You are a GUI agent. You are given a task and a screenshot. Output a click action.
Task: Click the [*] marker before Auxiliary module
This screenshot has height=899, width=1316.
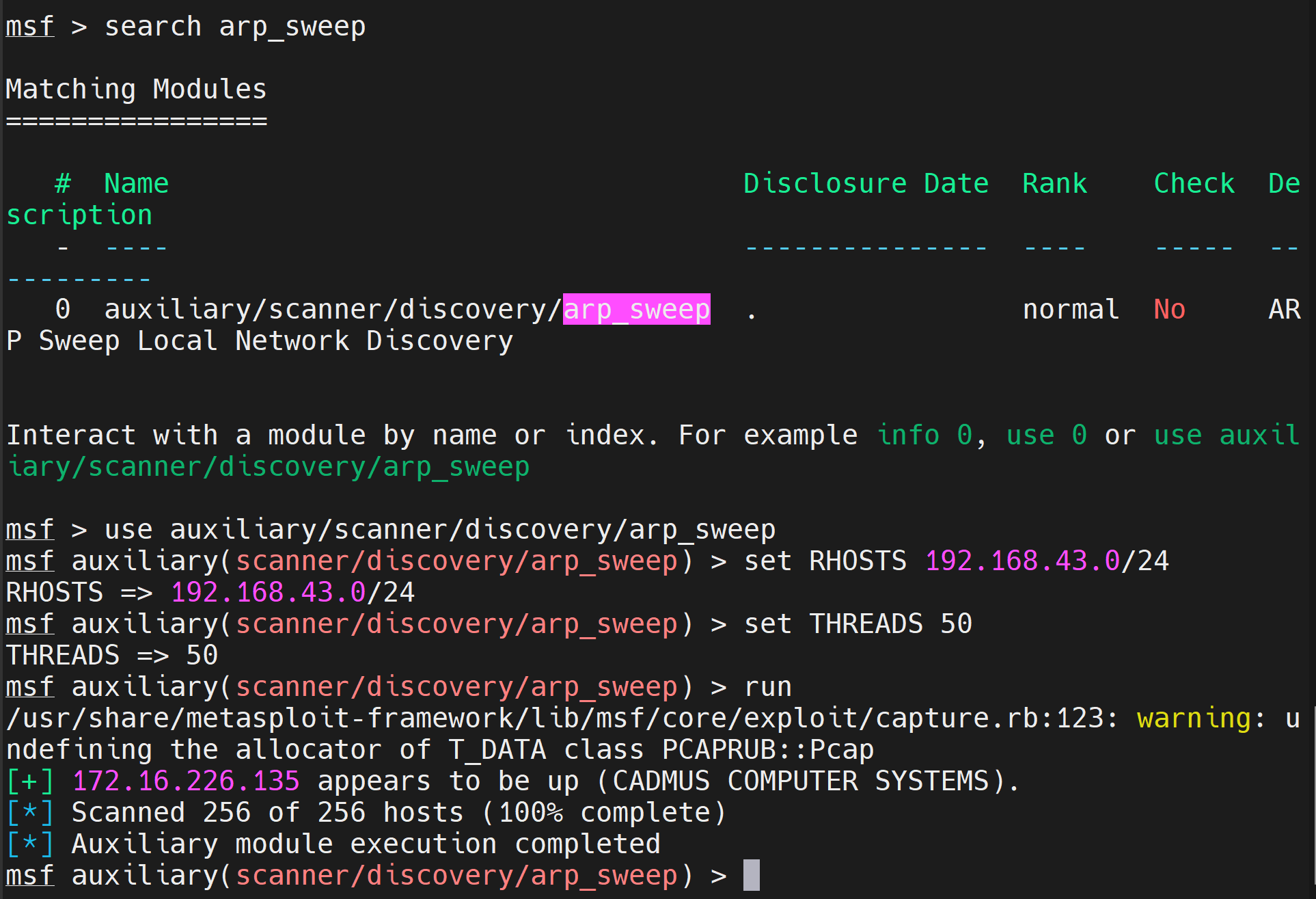point(30,844)
